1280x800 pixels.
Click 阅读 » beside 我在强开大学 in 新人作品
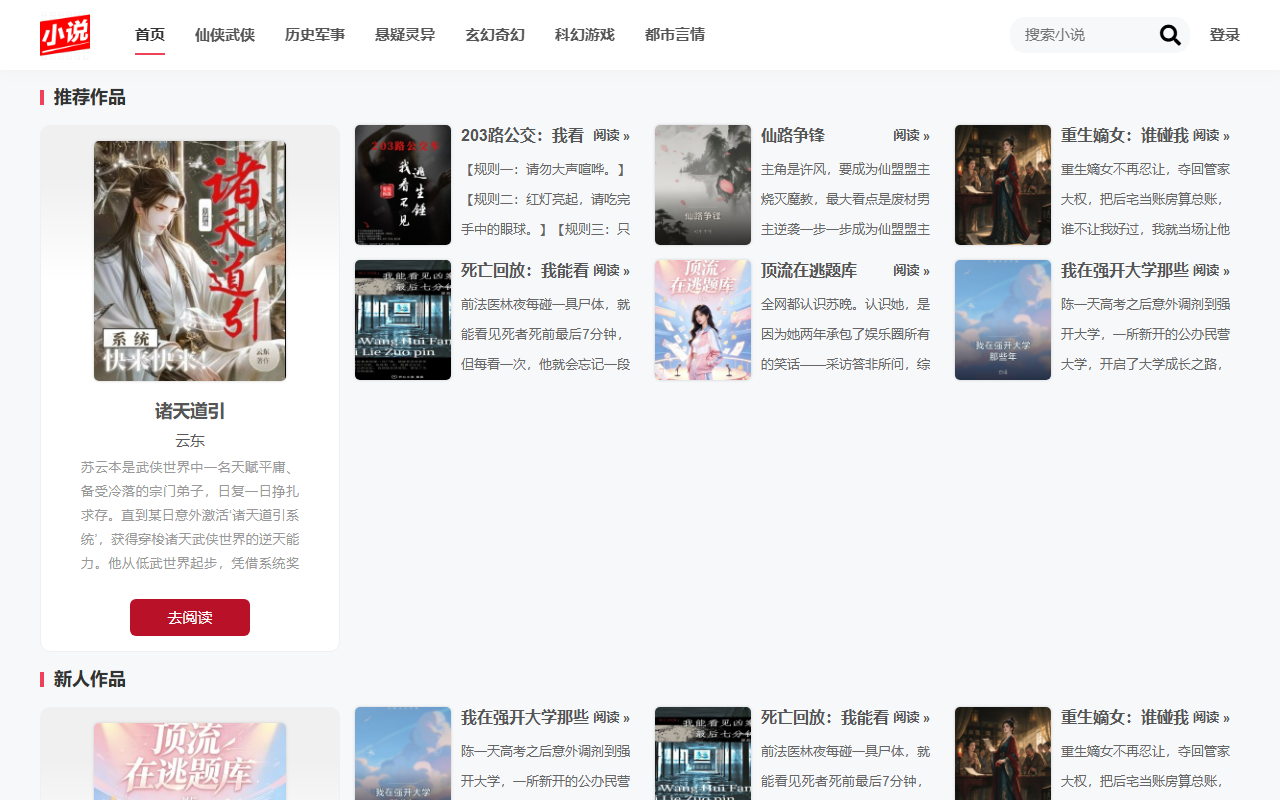click(x=611, y=717)
